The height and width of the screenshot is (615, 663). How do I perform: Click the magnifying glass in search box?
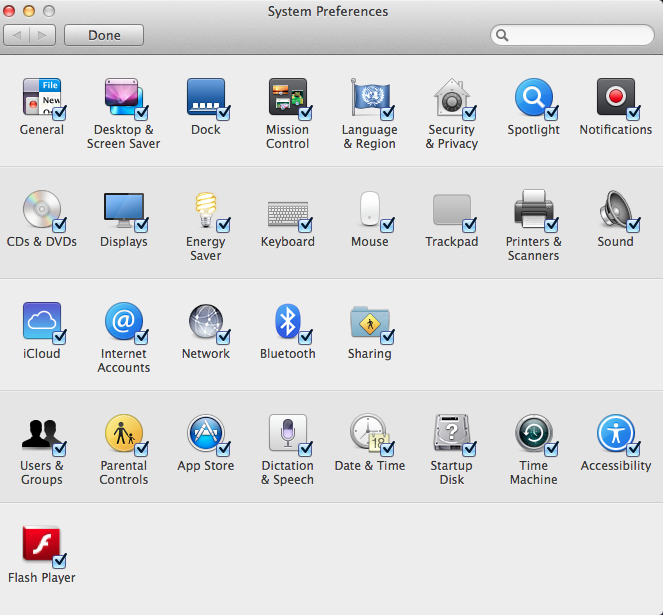click(x=502, y=35)
